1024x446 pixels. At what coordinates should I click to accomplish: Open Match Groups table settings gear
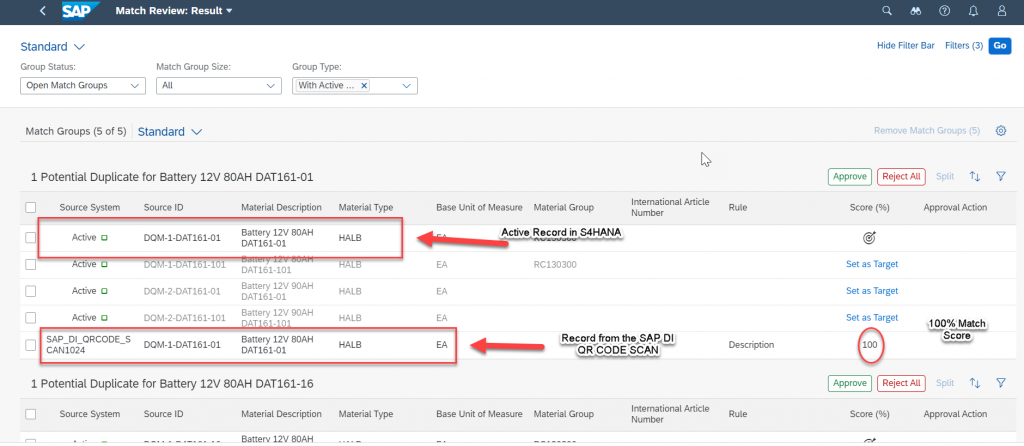[x=1000, y=131]
